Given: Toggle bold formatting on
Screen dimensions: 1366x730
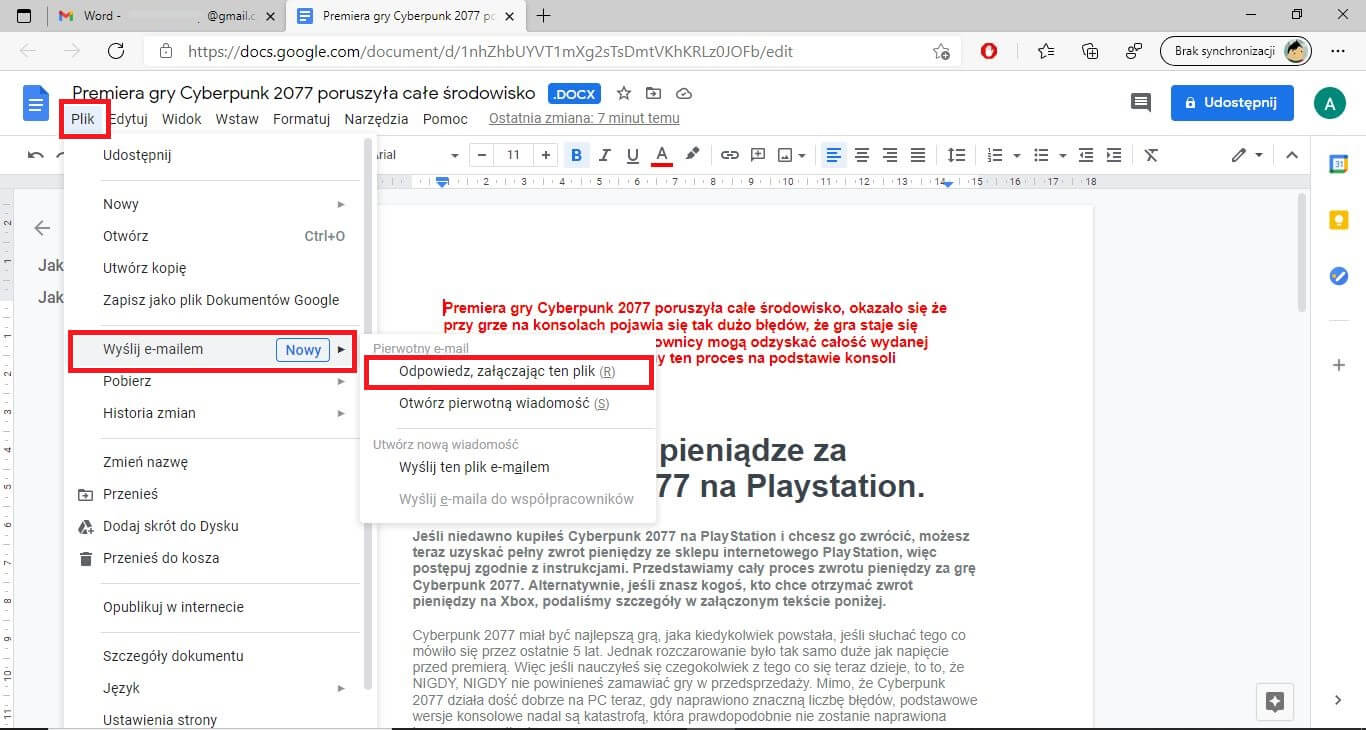Looking at the screenshot, I should [x=576, y=155].
